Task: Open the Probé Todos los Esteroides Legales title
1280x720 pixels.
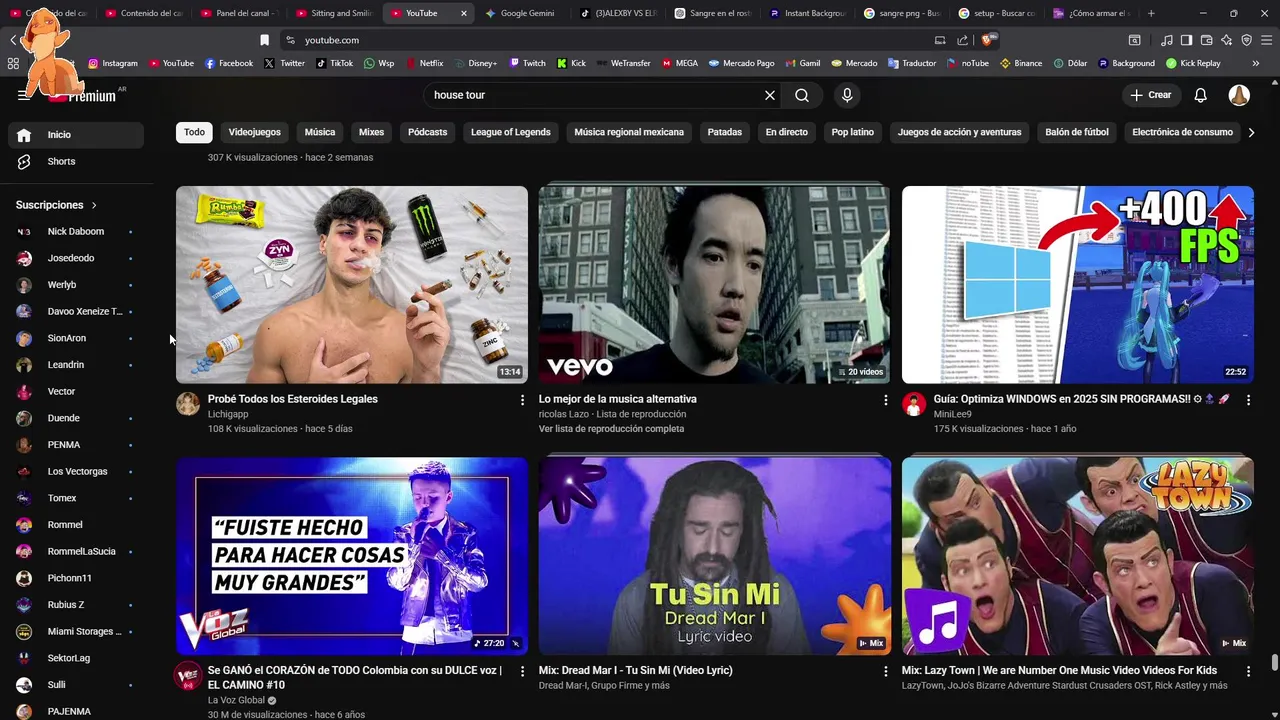Action: coord(293,399)
